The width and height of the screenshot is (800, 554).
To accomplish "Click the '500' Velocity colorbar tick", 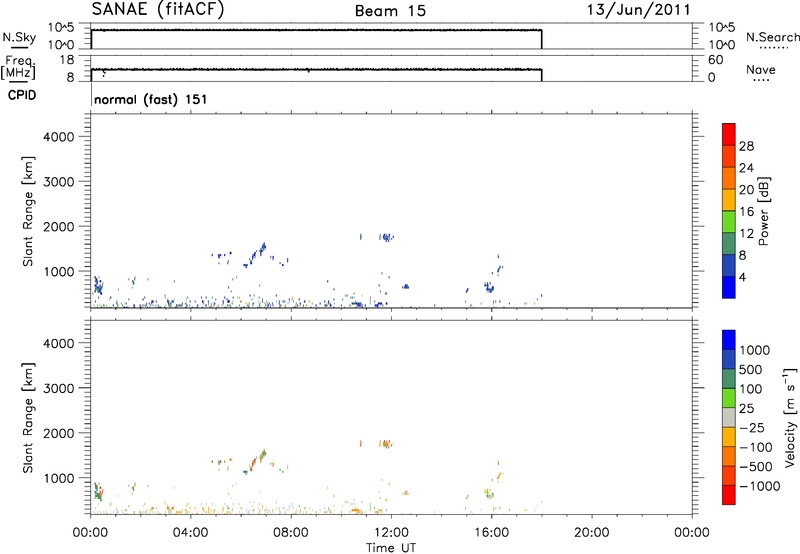I will click(750, 369).
